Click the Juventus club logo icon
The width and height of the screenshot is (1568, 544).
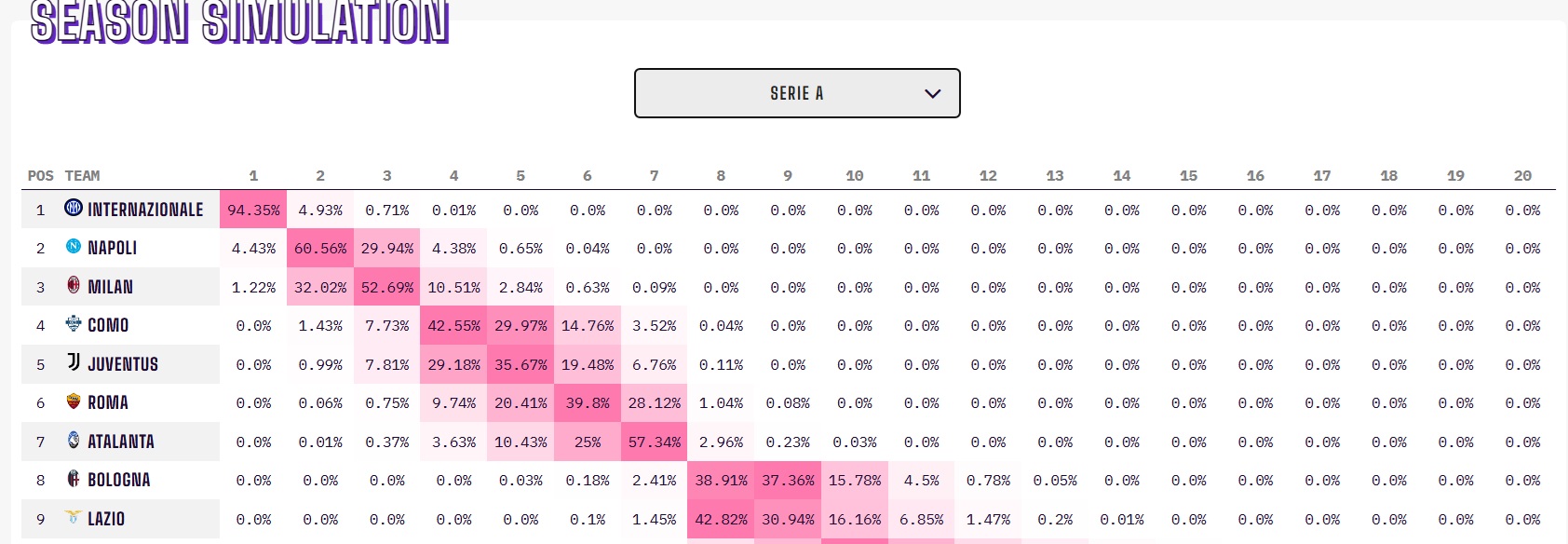74,362
